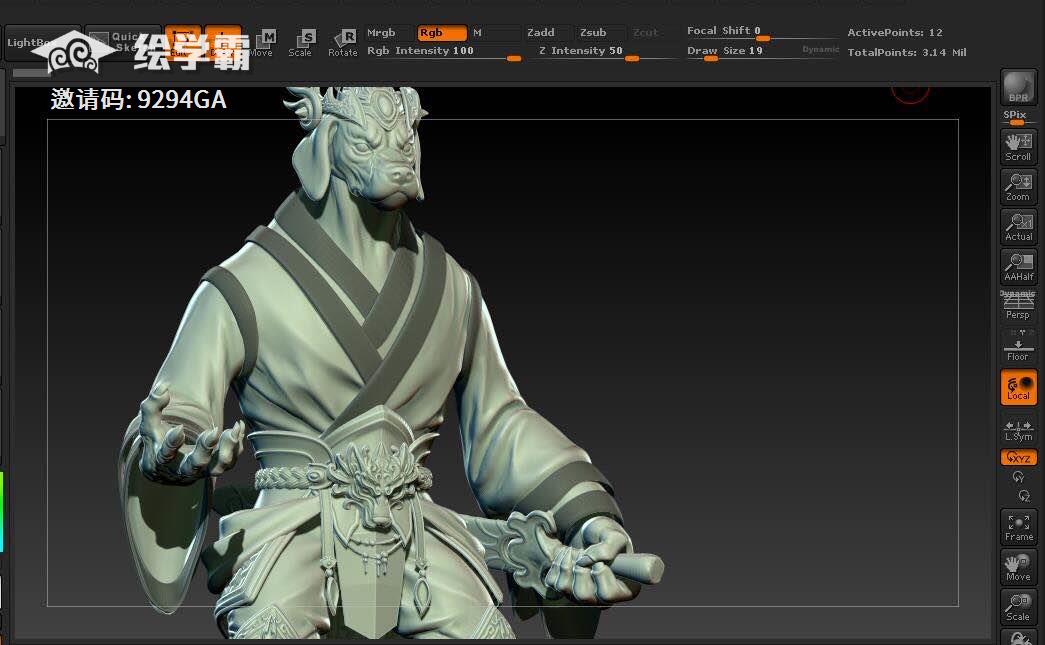Viewport: 1045px width, 645px height.
Task: Toggle Draw mode button
Action: tap(223, 43)
